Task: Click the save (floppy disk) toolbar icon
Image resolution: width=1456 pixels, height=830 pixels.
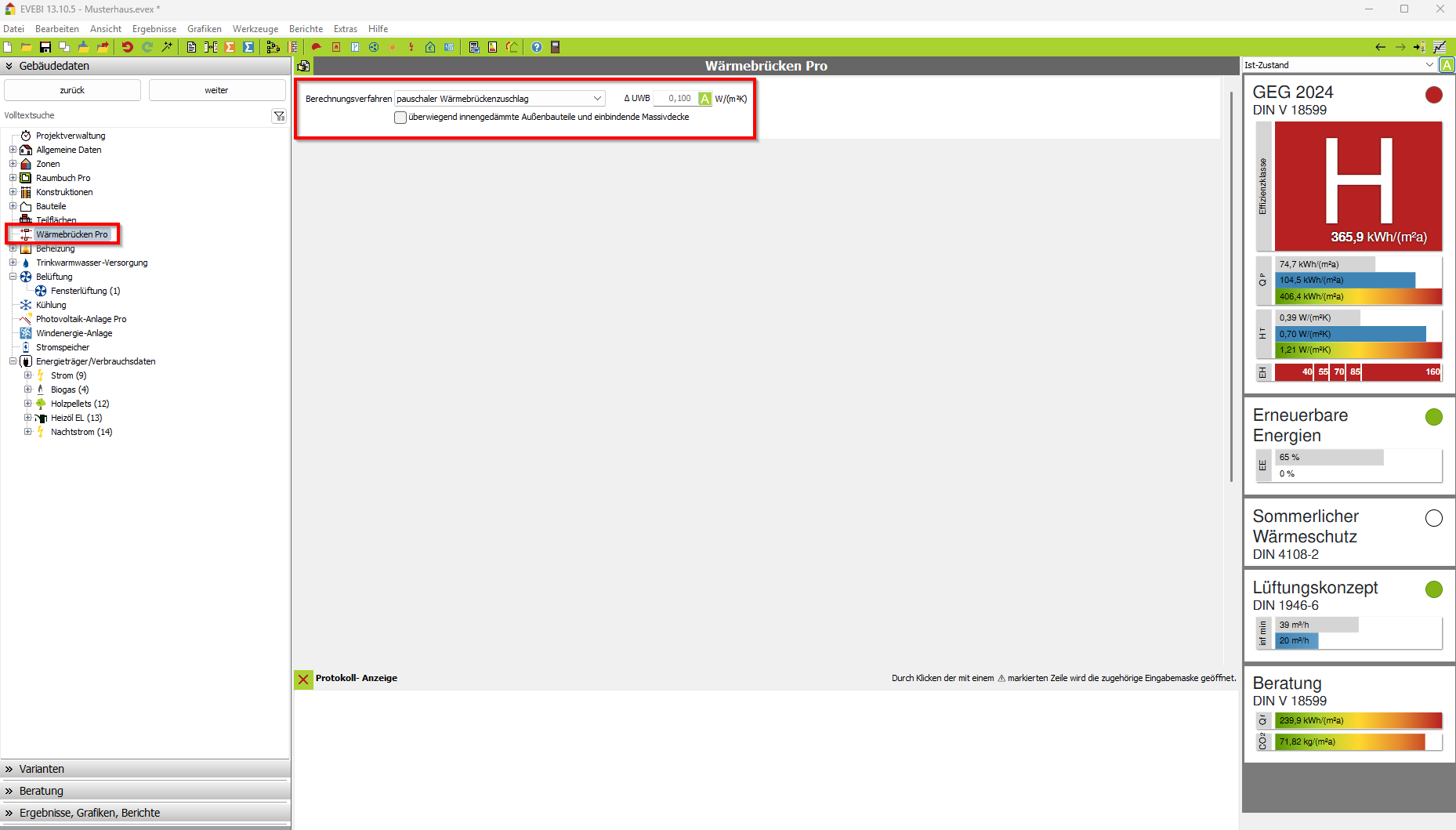Action: coord(45,47)
